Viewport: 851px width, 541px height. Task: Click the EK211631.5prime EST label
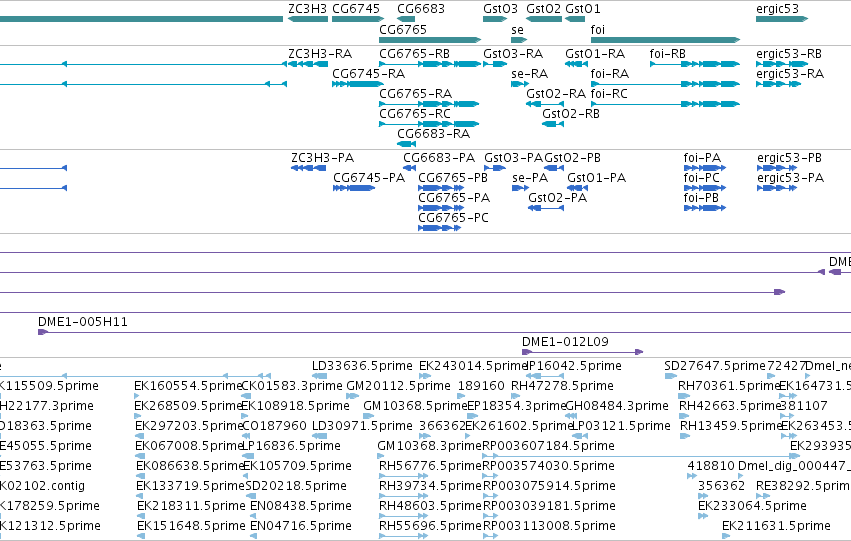[776, 526]
